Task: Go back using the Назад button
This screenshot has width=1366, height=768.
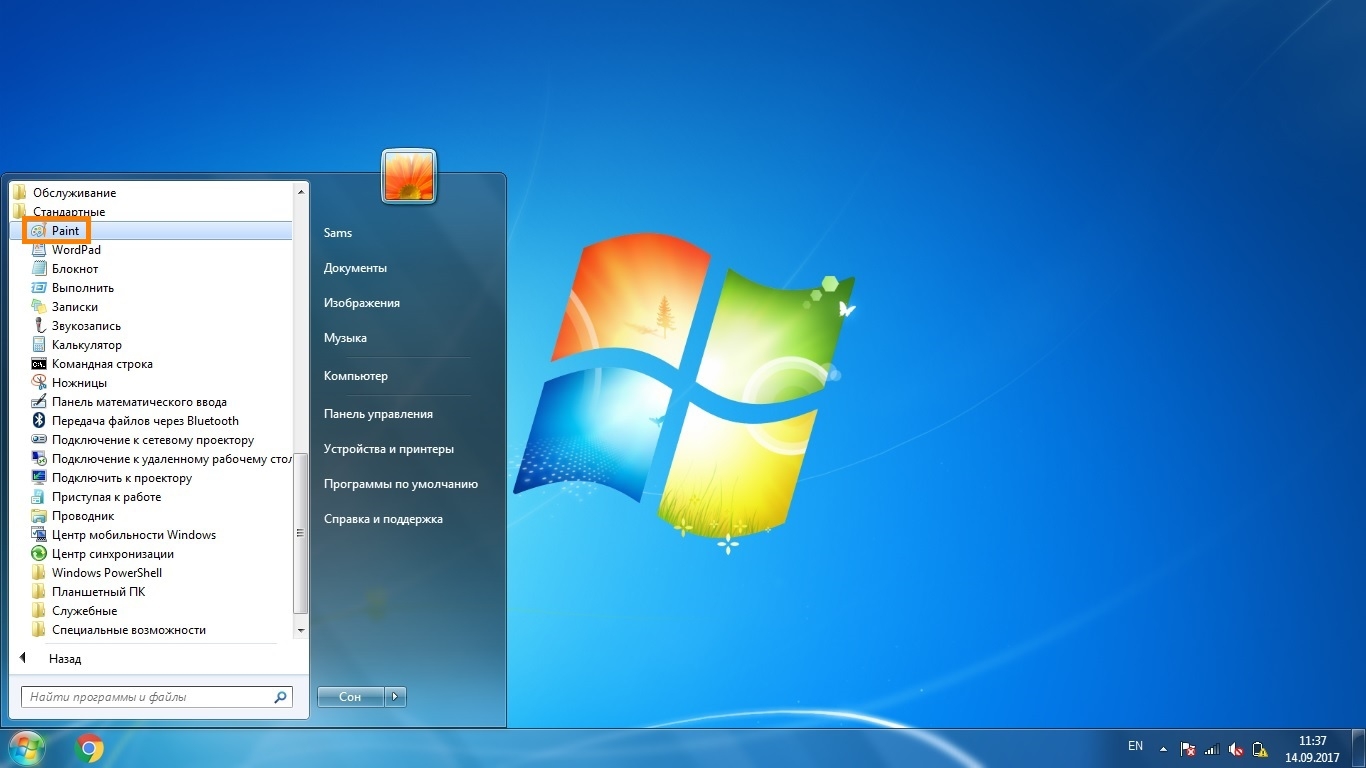Action: 64,659
